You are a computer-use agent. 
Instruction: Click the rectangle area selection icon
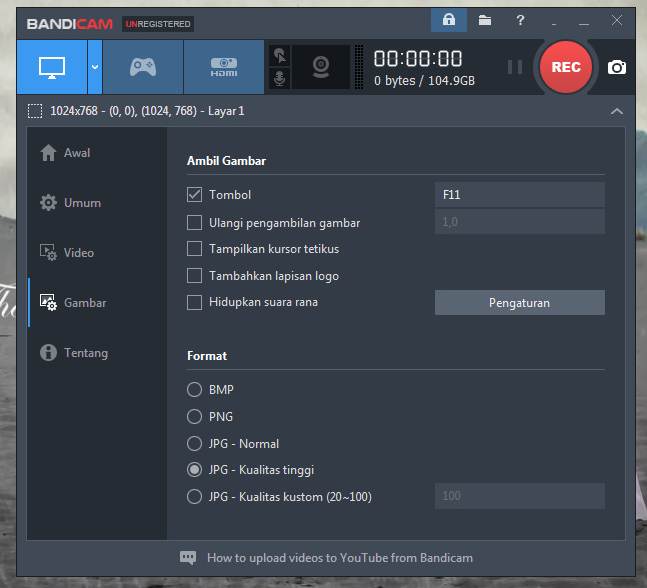coord(35,111)
